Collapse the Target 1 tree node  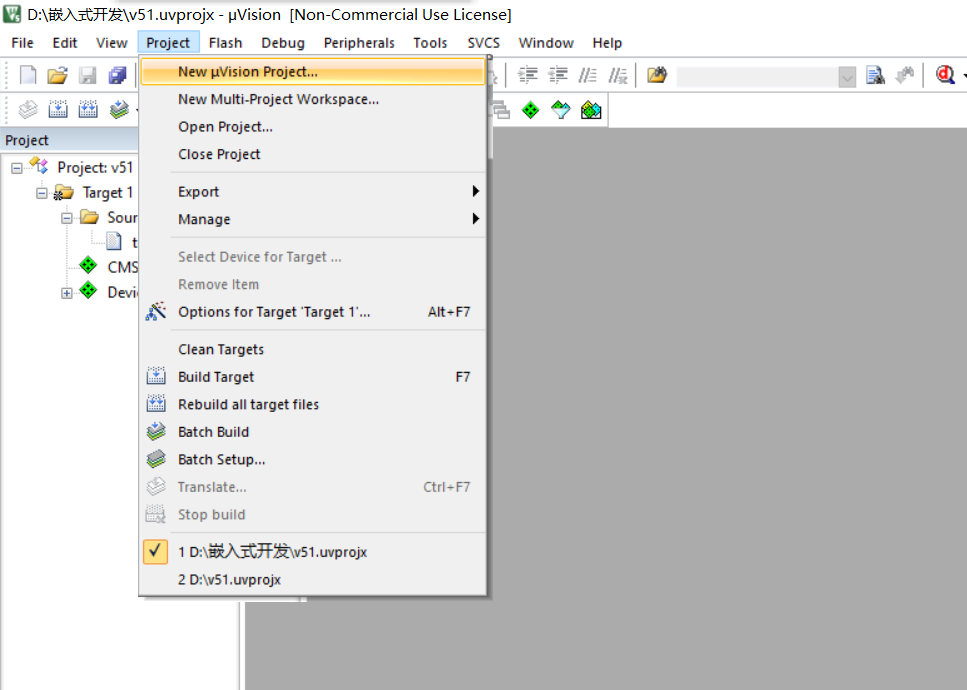coord(41,193)
